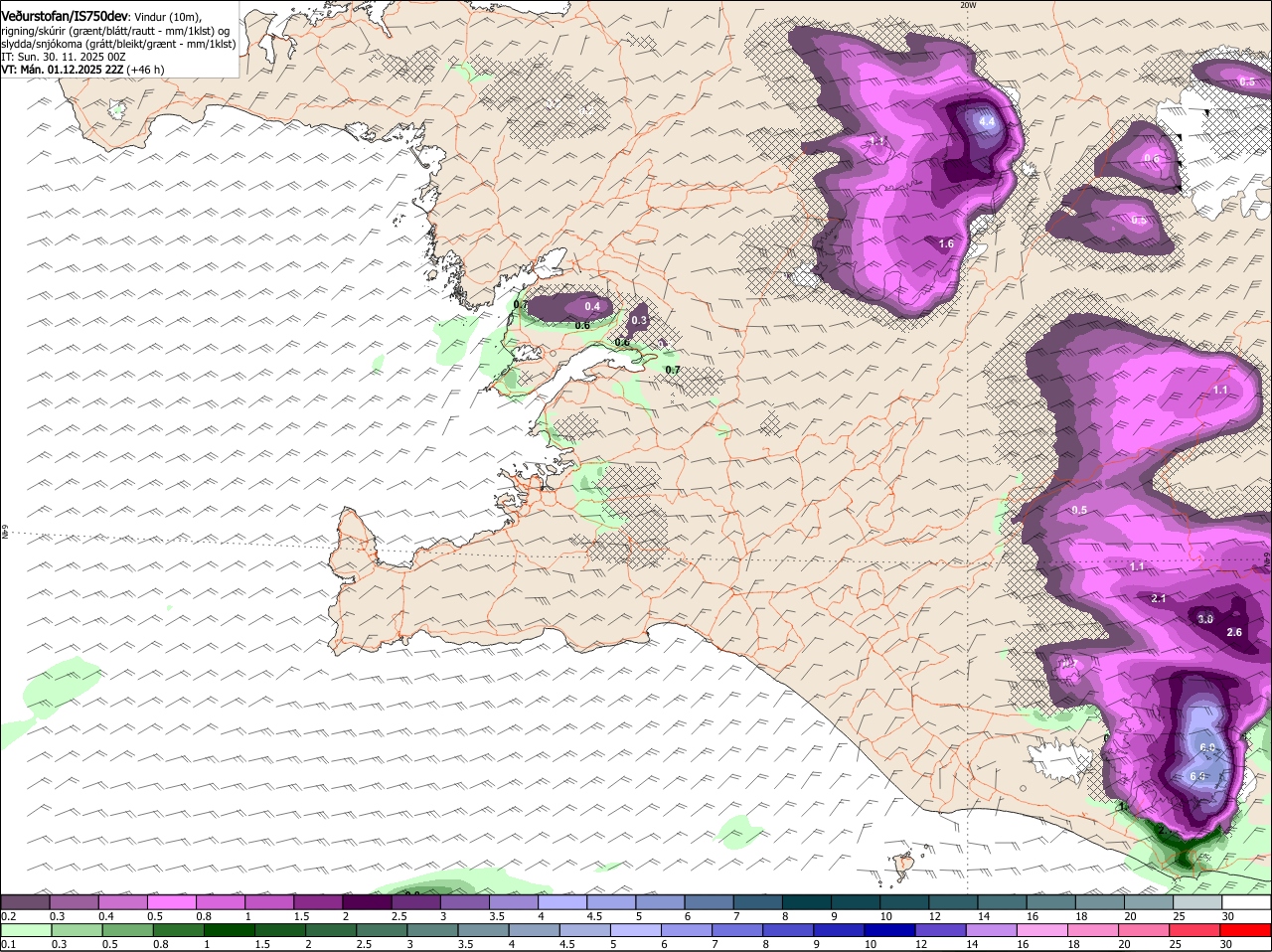Click the 2.6 snowfall value on the map

click(x=1235, y=632)
